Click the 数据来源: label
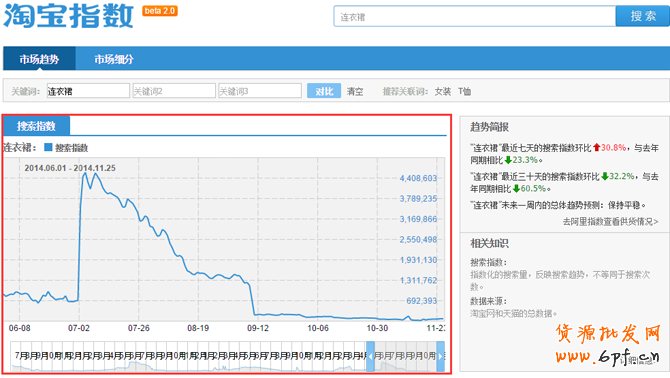This screenshot has height=378, width=670. 488,301
